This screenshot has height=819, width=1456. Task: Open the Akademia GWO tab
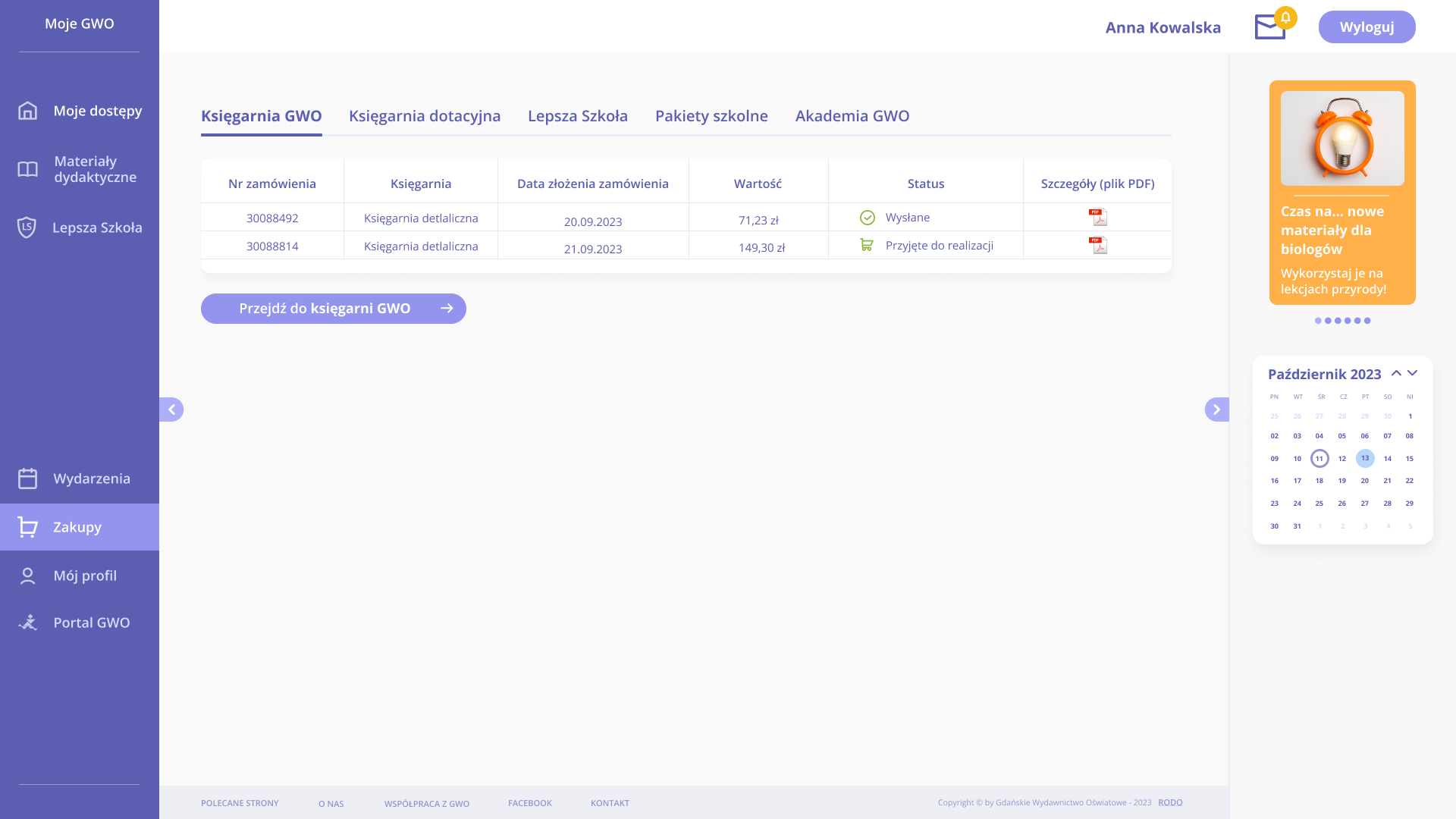pos(852,116)
